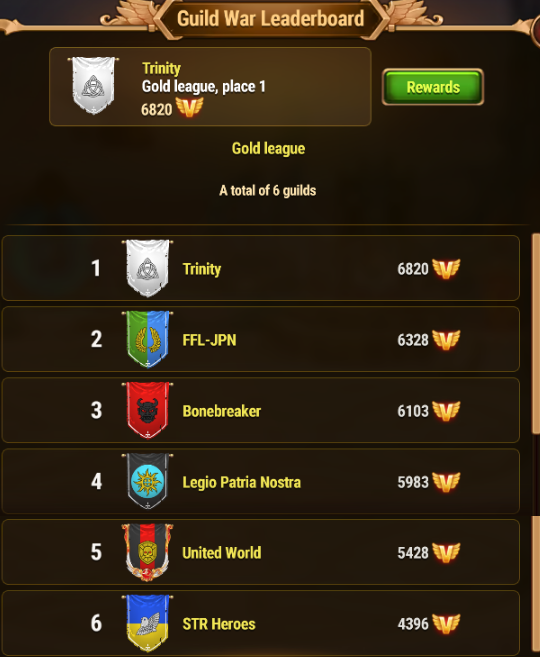Viewport: 540px width, 657px height.
Task: Click the leaderboard vertical scrollbar thumb
Action: coord(536,334)
